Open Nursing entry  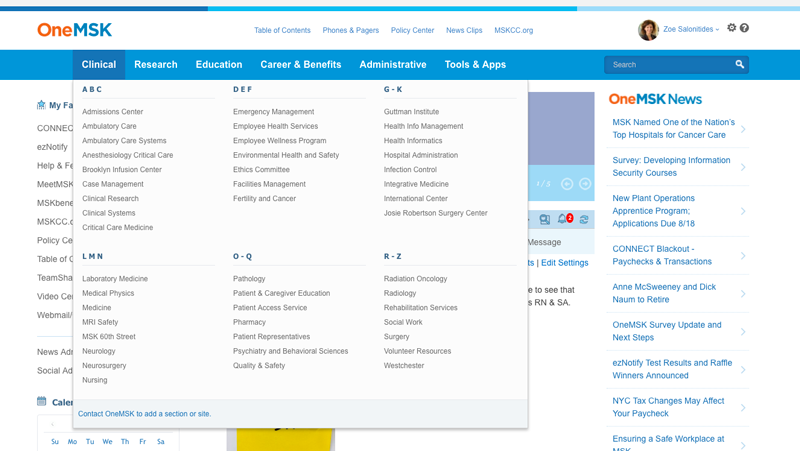(95, 380)
